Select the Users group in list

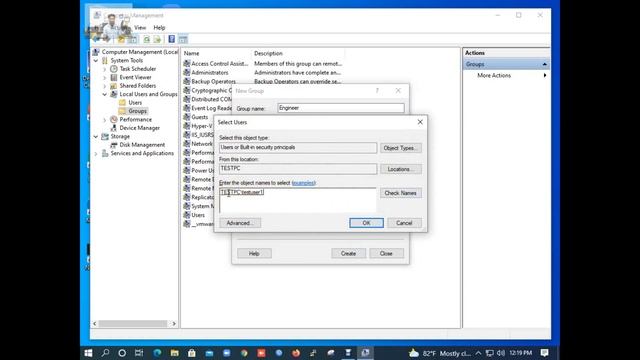(198, 215)
